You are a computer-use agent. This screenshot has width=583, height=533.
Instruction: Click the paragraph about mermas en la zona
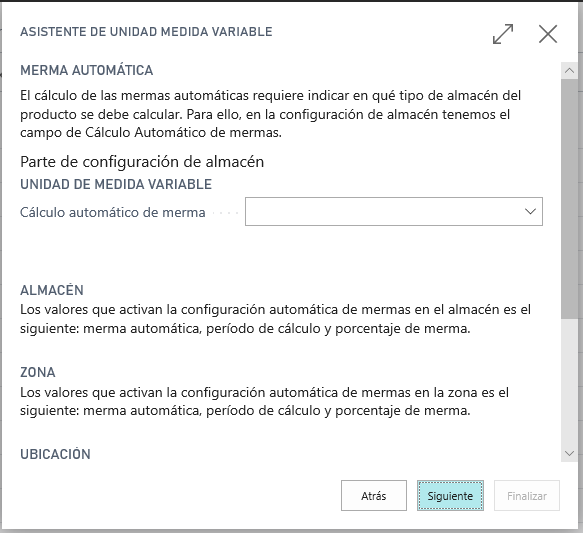[264, 401]
